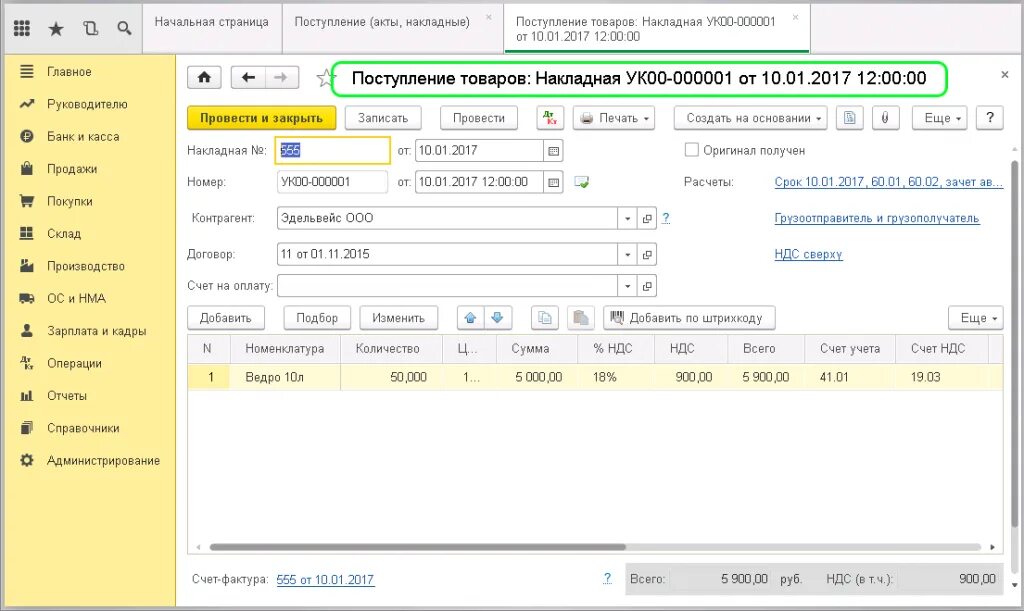The image size is (1024, 611).
Task: Open Администрирование section
Action: tap(103, 460)
